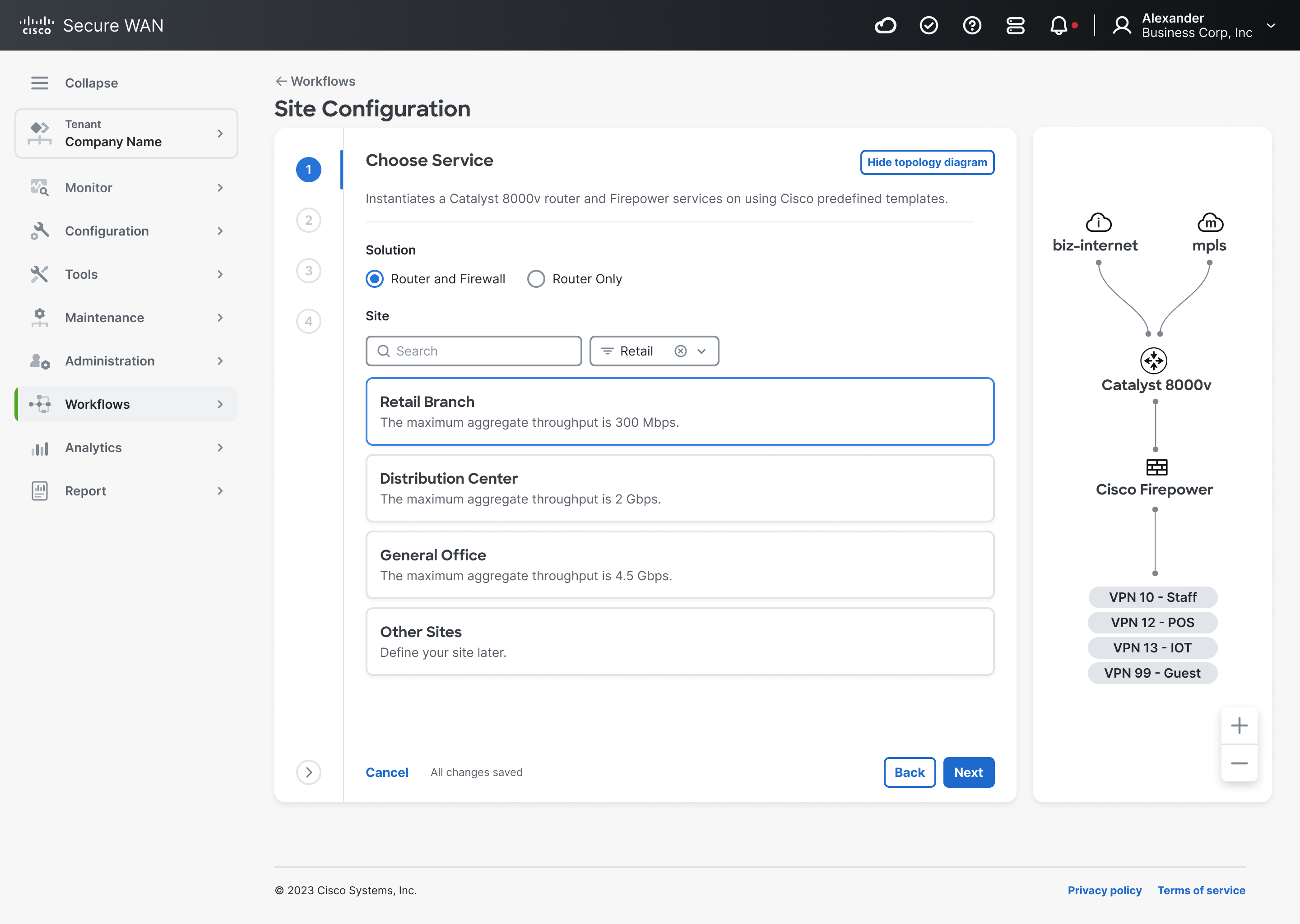Select the Retail Branch site card
This screenshot has width=1300, height=924.
680,411
